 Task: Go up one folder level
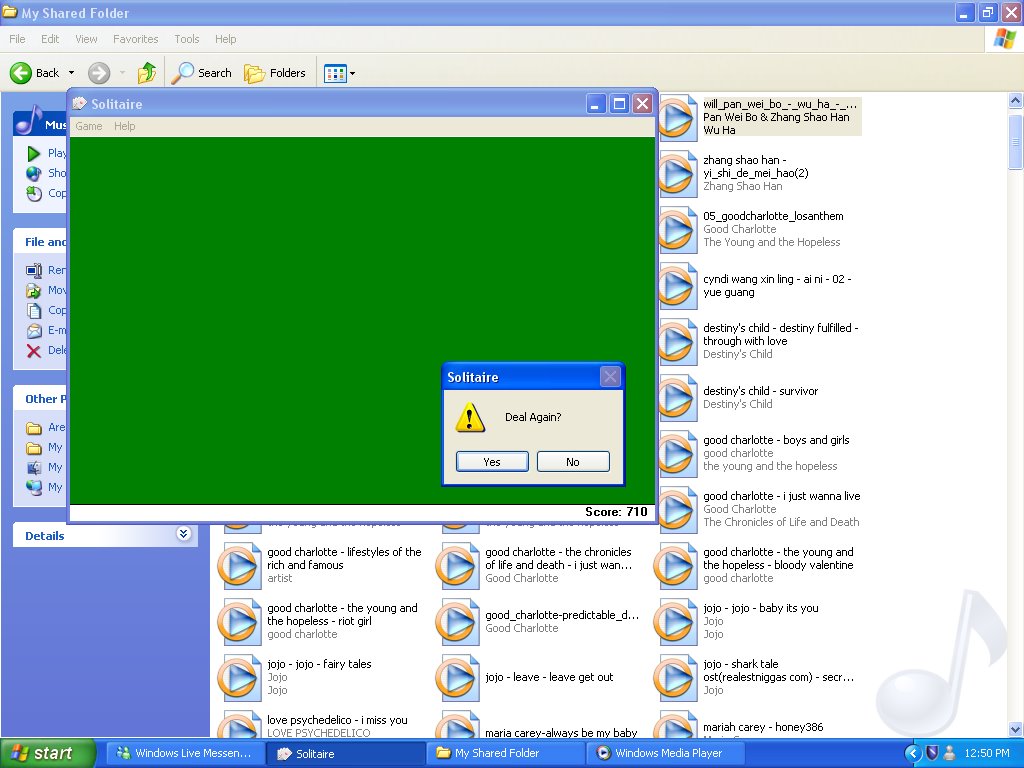click(x=147, y=73)
